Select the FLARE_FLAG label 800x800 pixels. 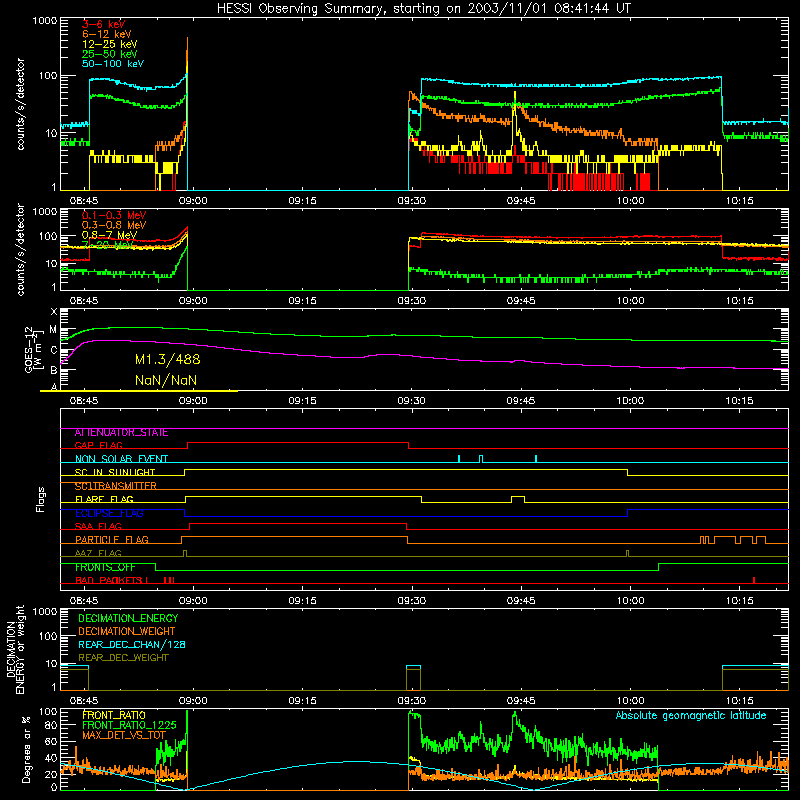point(104,499)
